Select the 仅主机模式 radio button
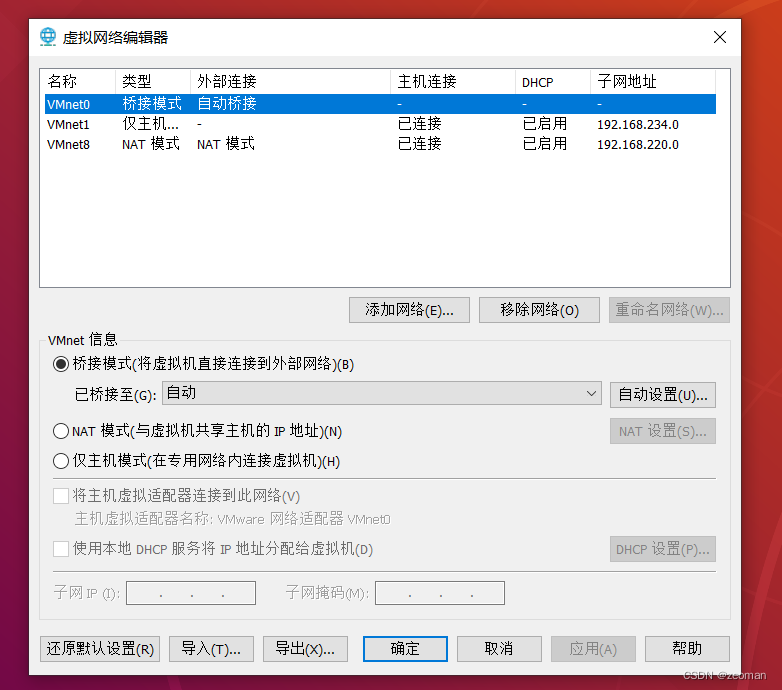This screenshot has height=690, width=782. pyautogui.click(x=61, y=461)
